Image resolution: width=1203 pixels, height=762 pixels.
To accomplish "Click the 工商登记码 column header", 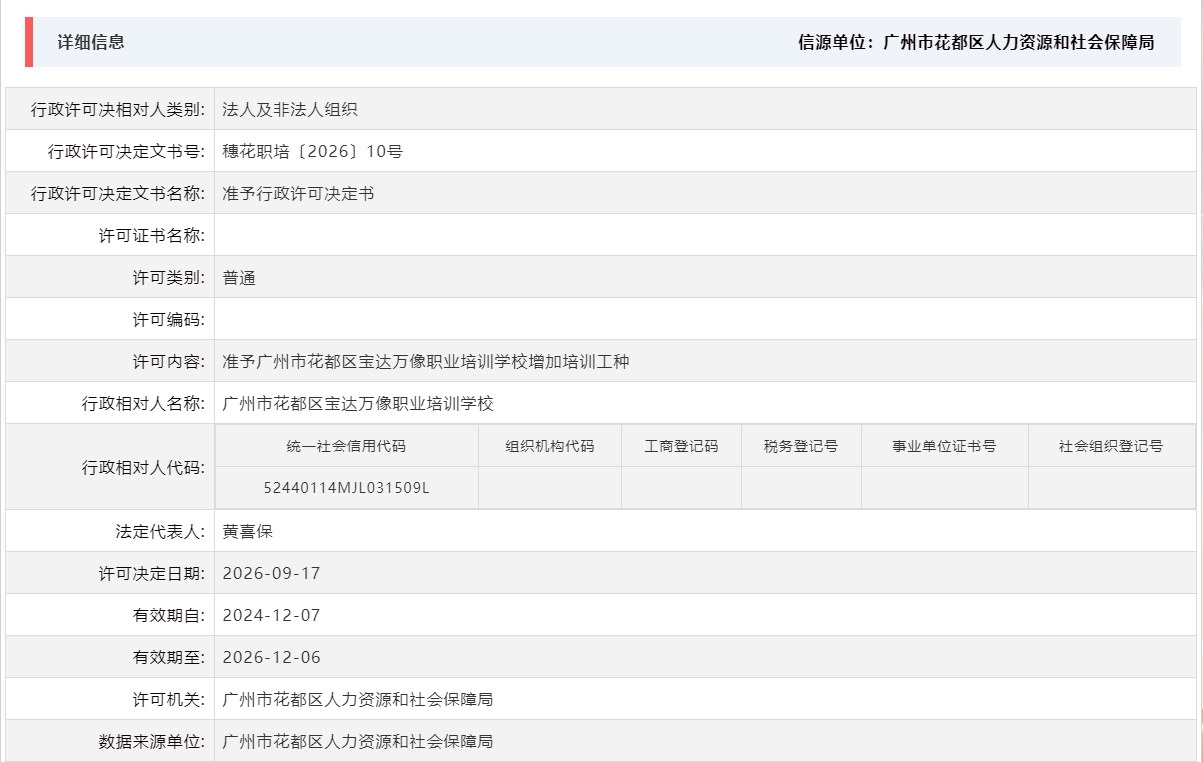I will coord(681,446).
